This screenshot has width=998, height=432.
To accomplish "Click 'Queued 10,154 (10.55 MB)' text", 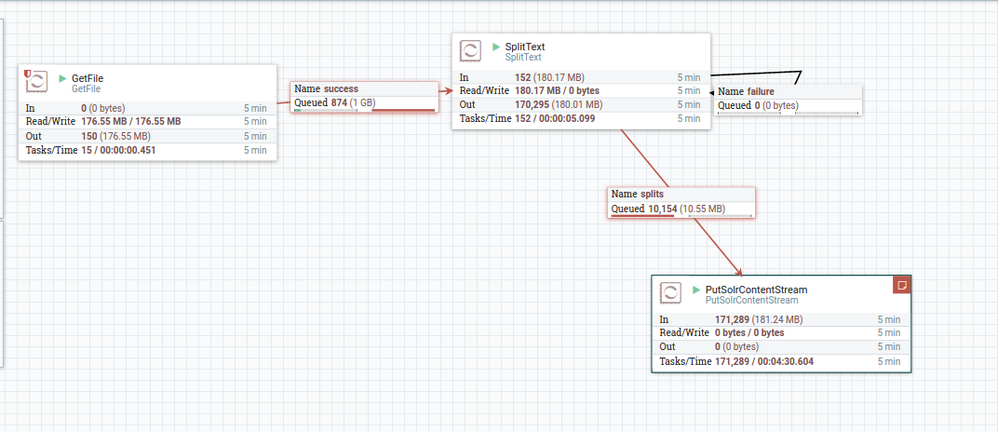I will (x=668, y=209).
